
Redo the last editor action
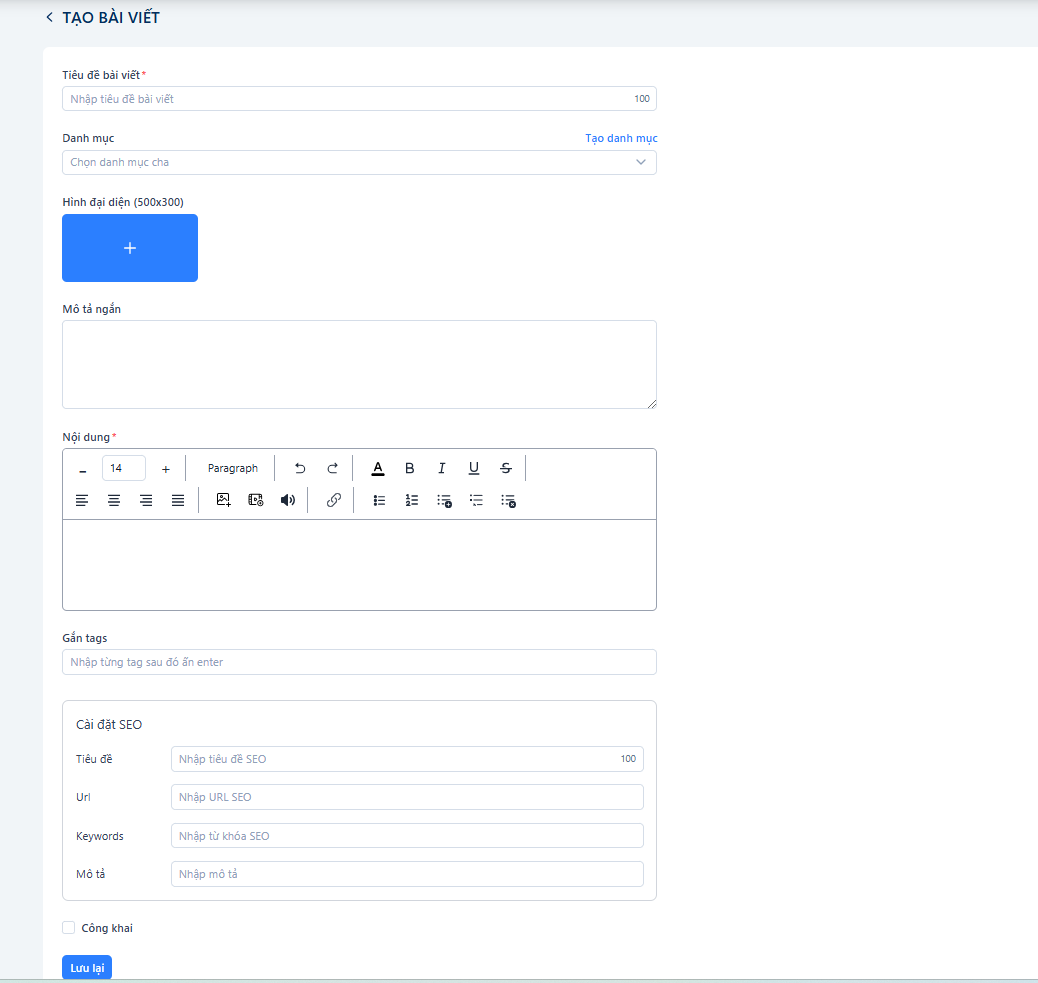click(x=332, y=468)
